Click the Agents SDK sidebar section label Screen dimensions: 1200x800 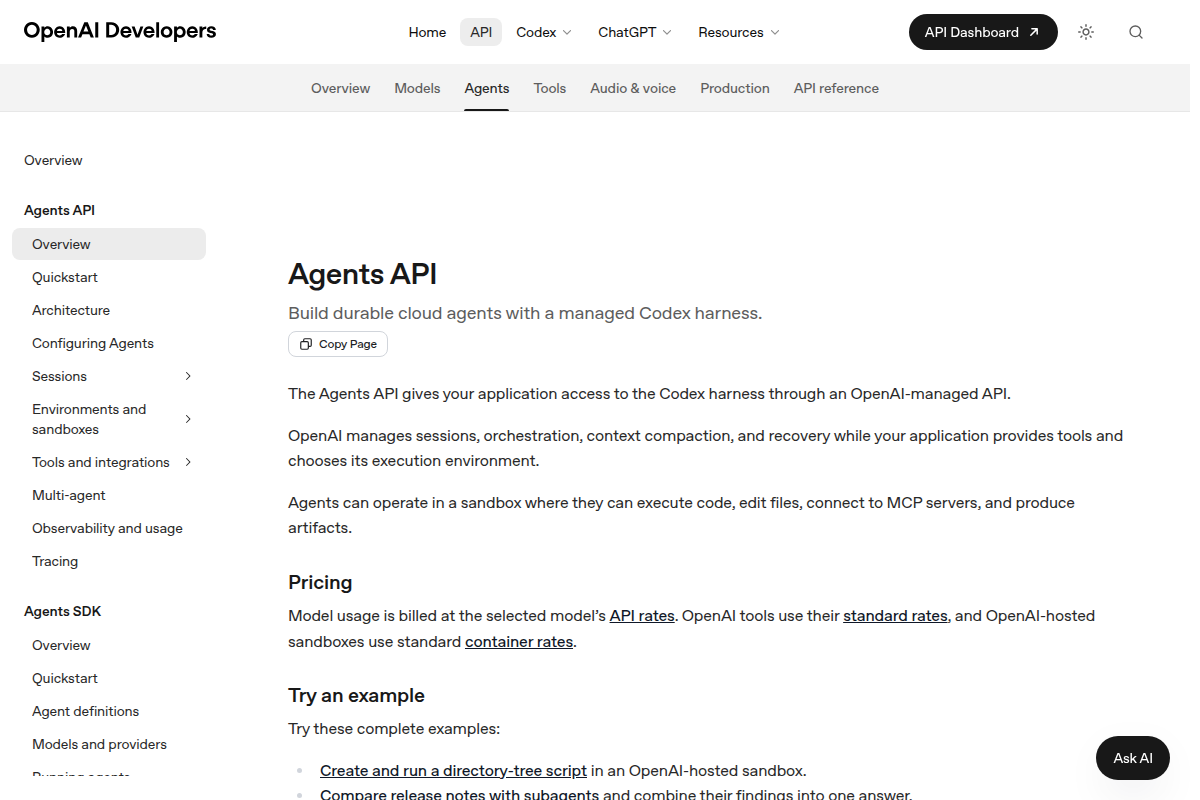coord(62,611)
